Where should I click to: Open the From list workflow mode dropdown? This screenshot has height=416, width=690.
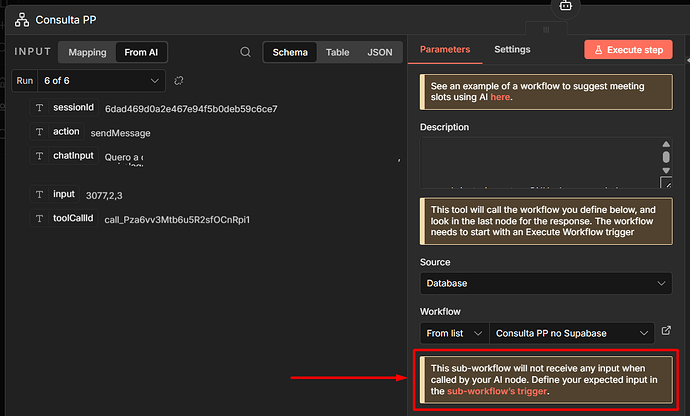point(454,332)
